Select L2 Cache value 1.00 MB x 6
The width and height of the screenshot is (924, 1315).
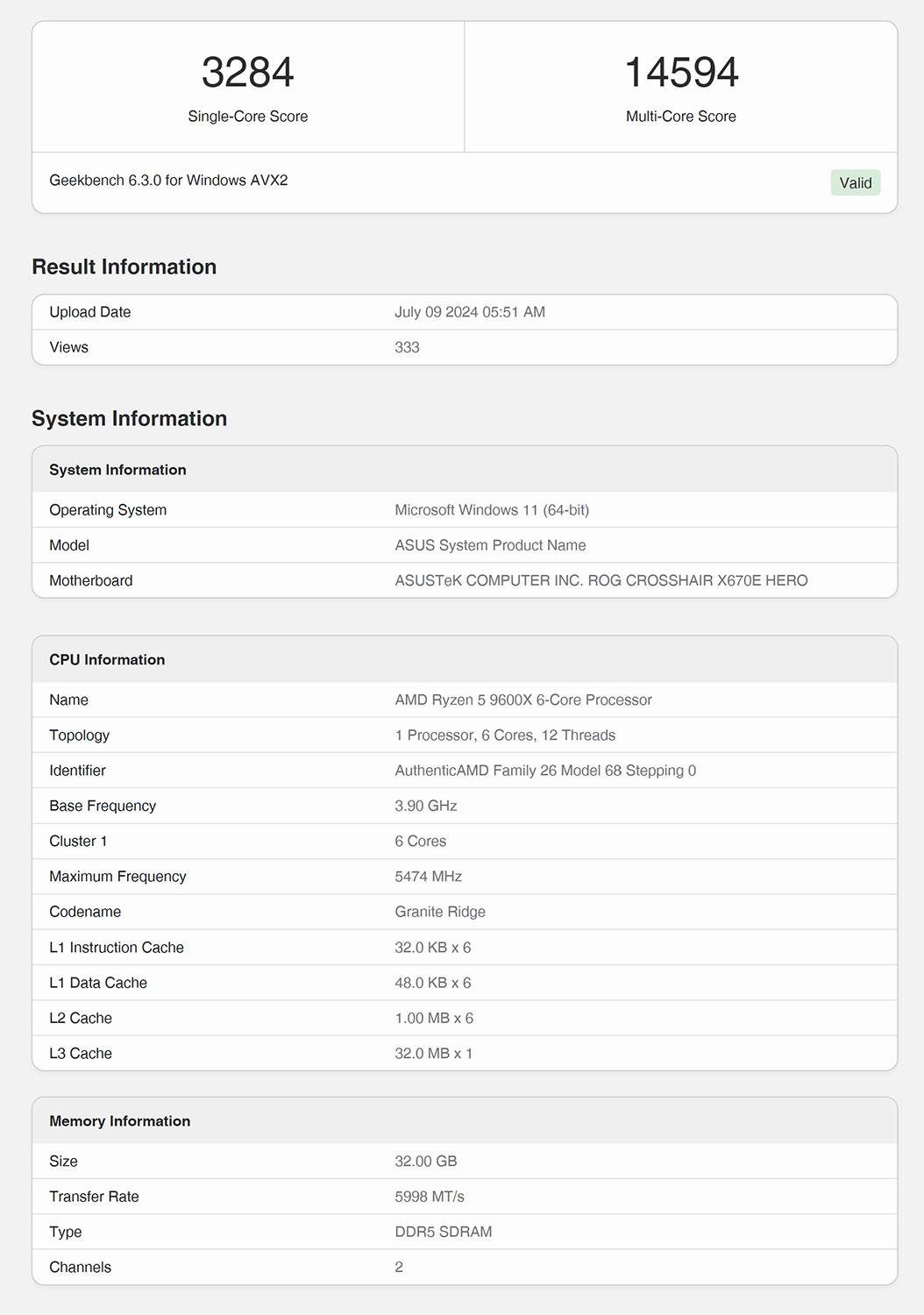point(434,1018)
